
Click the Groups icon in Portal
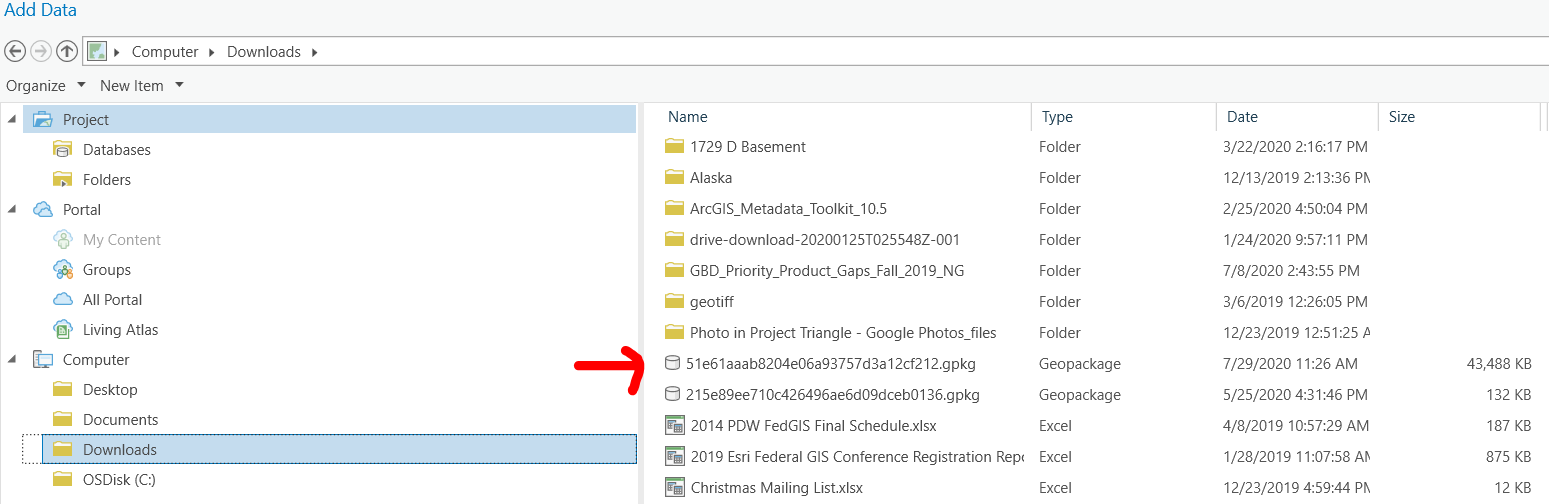(63, 269)
